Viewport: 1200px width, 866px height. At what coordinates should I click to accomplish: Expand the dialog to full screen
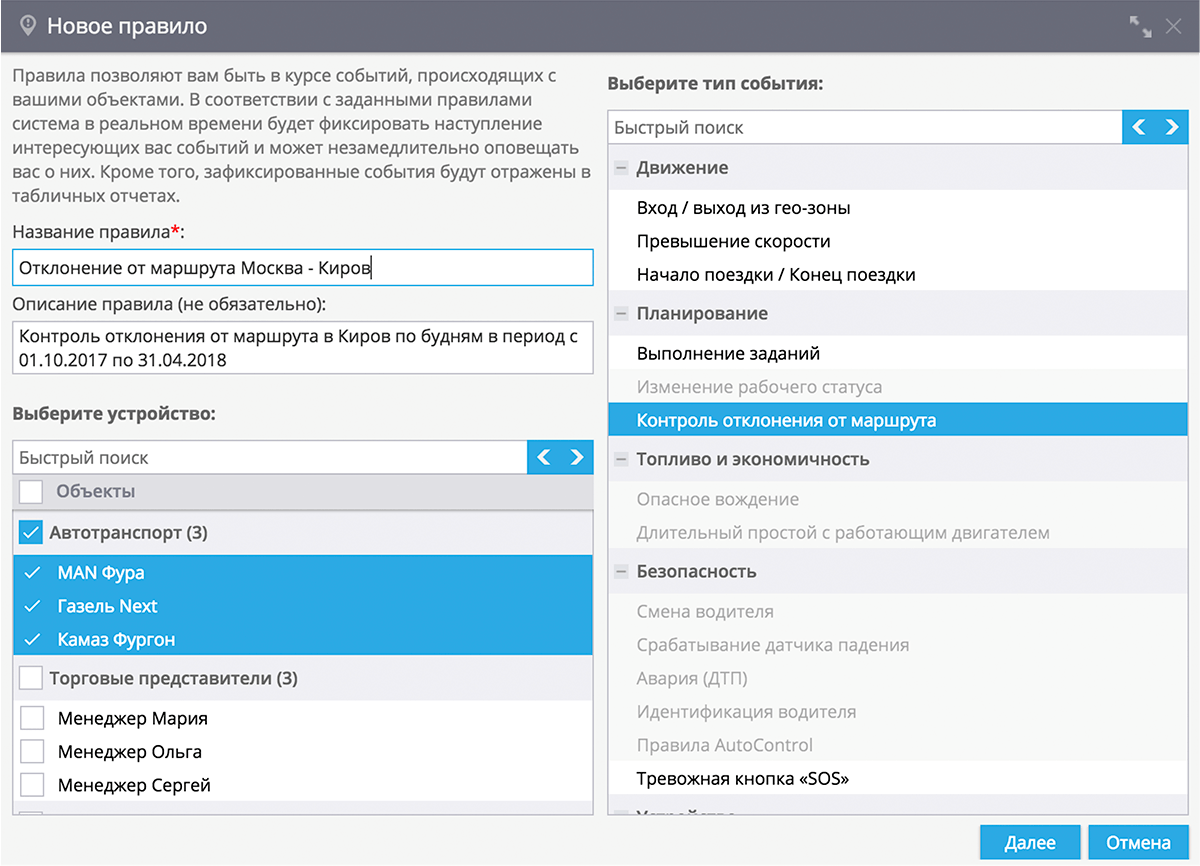[x=1140, y=27]
